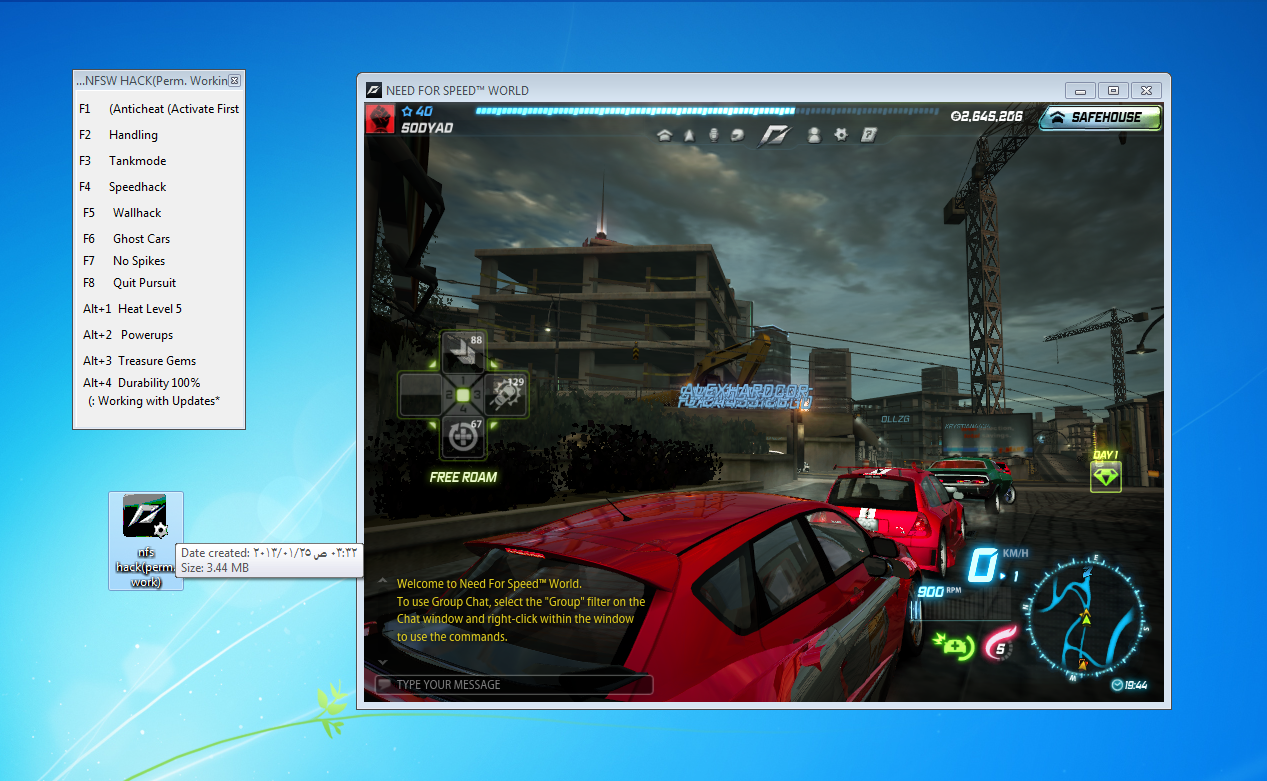Click the chat scroll down arrow
The width and height of the screenshot is (1267, 781).
381,662
